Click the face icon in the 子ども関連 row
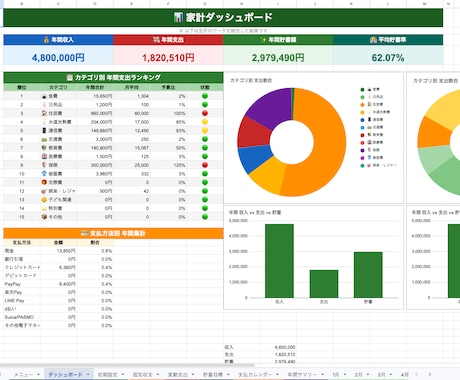The width and height of the screenshot is (460, 380). [x=44, y=200]
